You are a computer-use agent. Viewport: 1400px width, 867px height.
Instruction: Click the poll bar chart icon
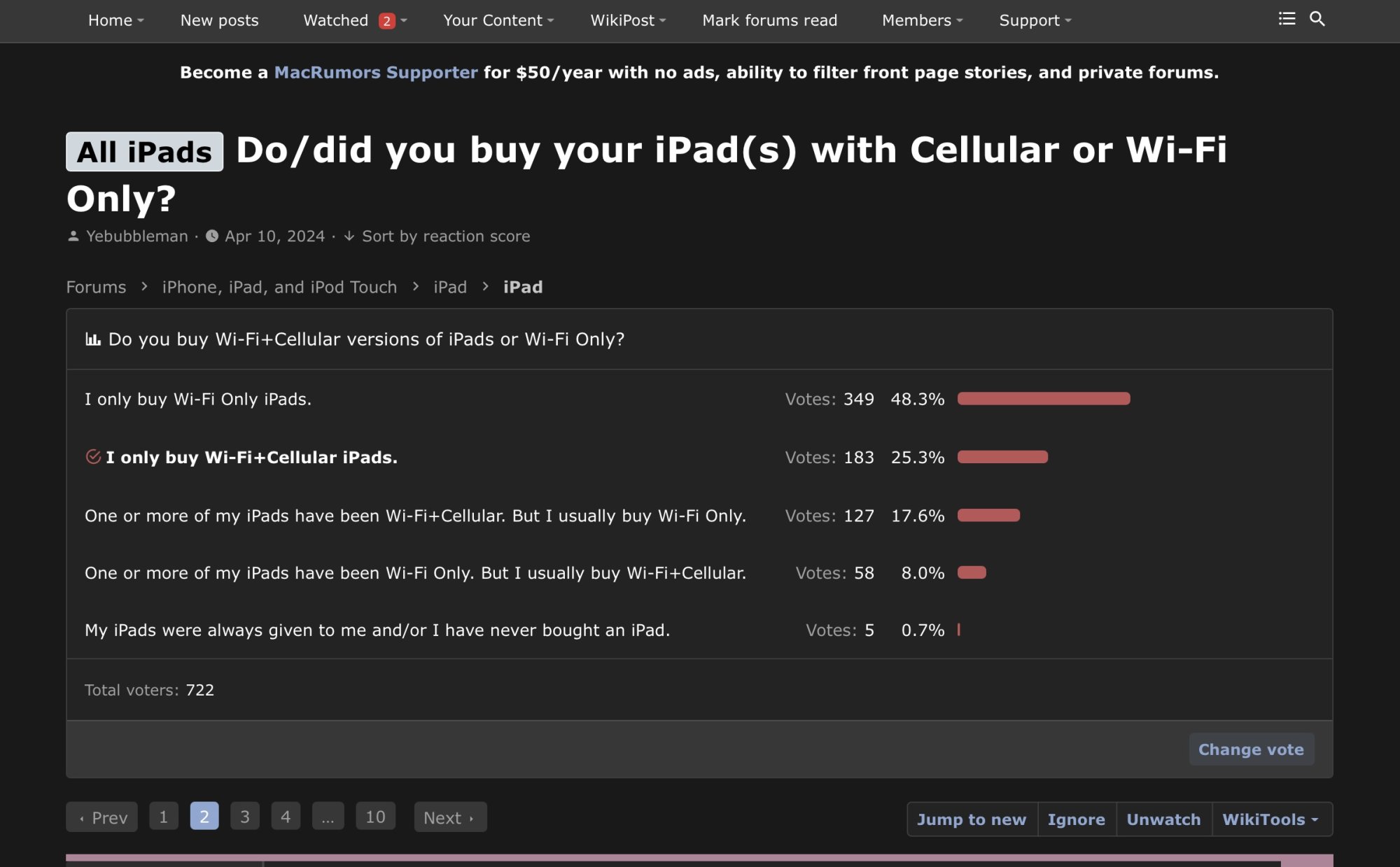point(92,339)
